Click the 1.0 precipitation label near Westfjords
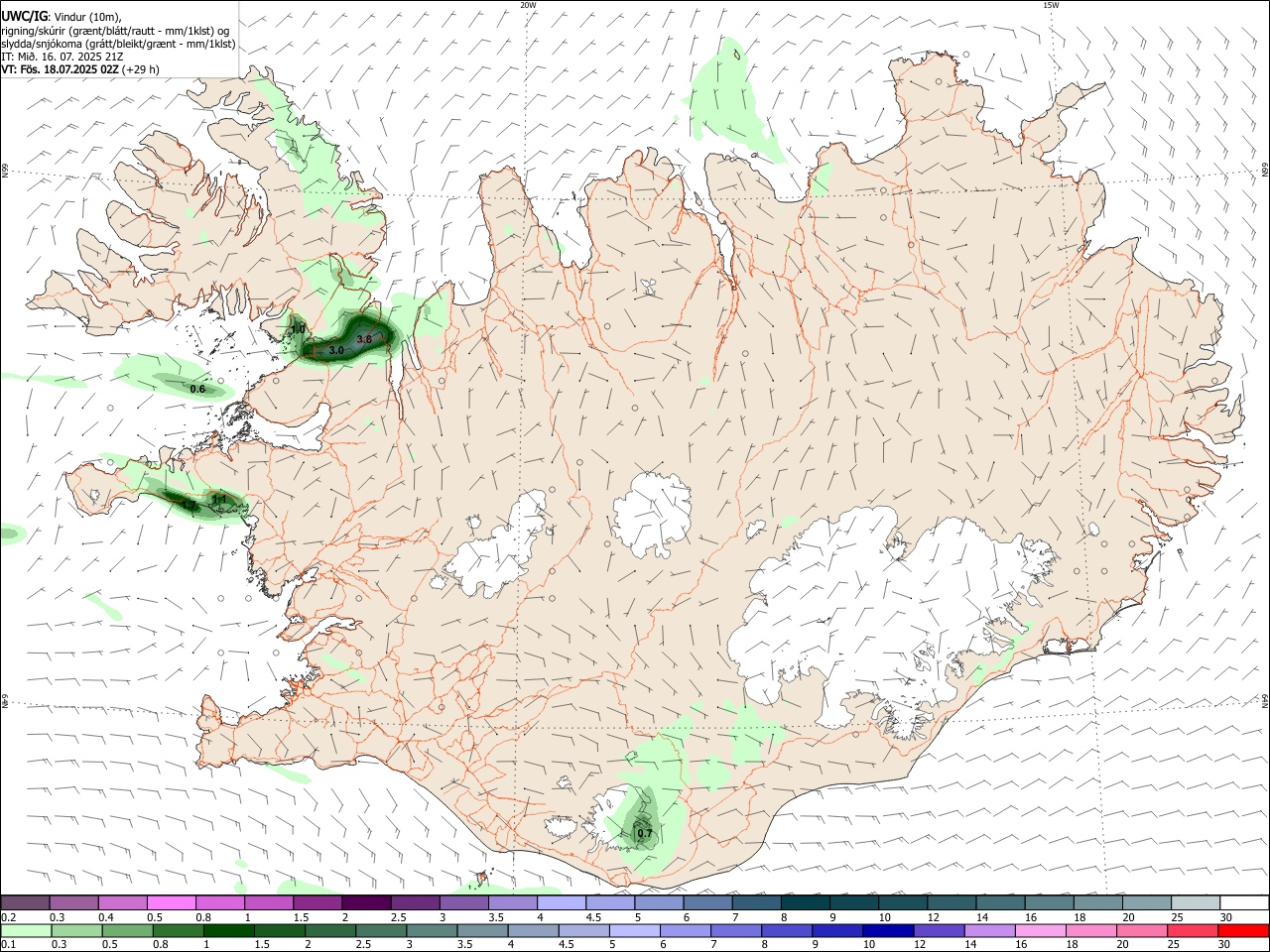The height and width of the screenshot is (952, 1270). click(298, 329)
